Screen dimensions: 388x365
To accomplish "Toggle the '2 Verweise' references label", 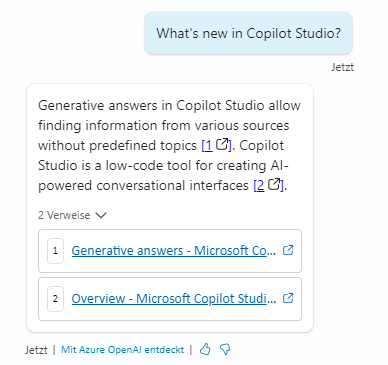I will 64,215.
